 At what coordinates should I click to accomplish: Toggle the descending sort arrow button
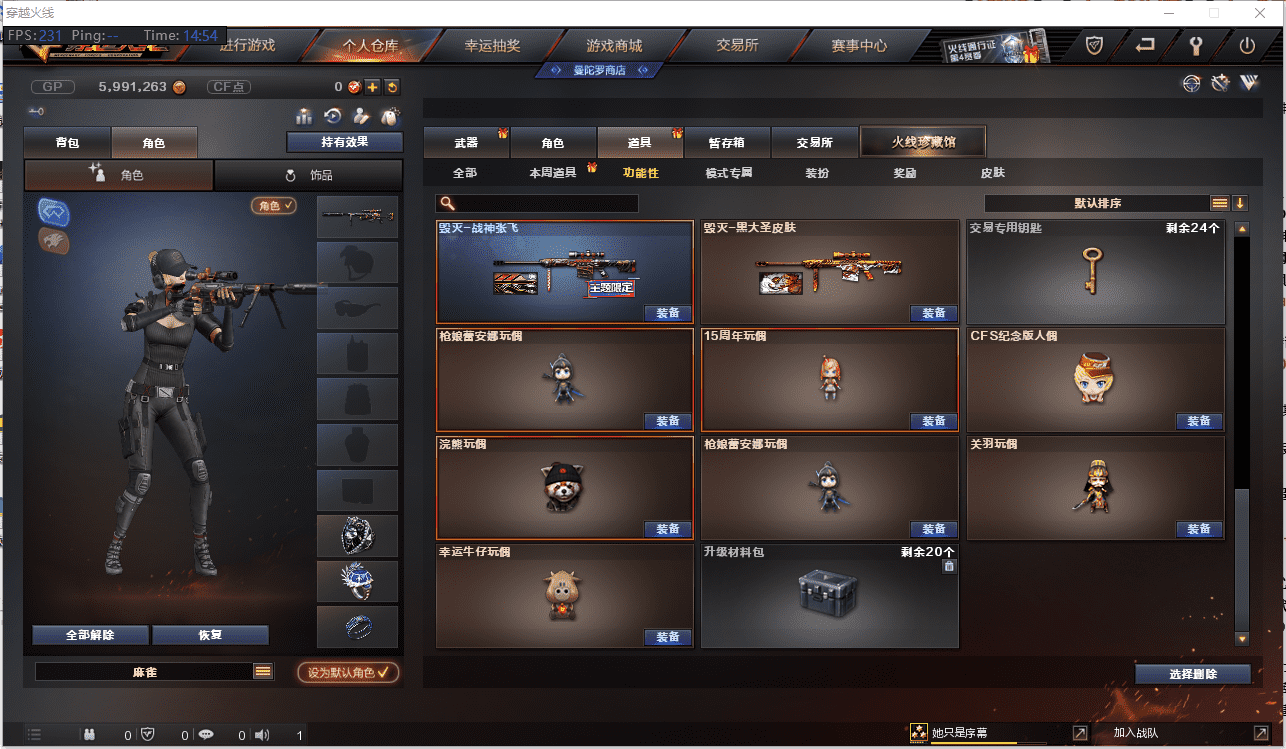click(1240, 203)
